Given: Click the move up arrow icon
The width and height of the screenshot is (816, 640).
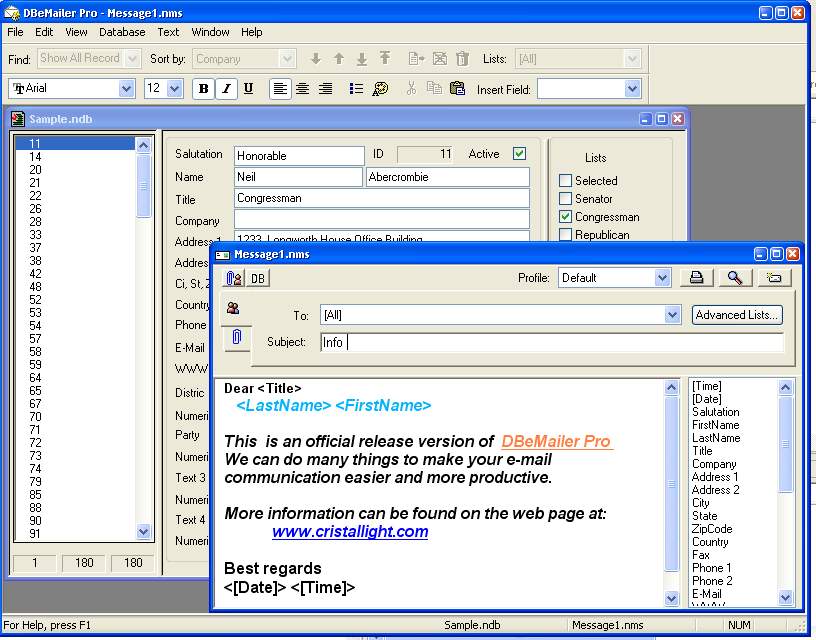Looking at the screenshot, I should click(x=339, y=59).
